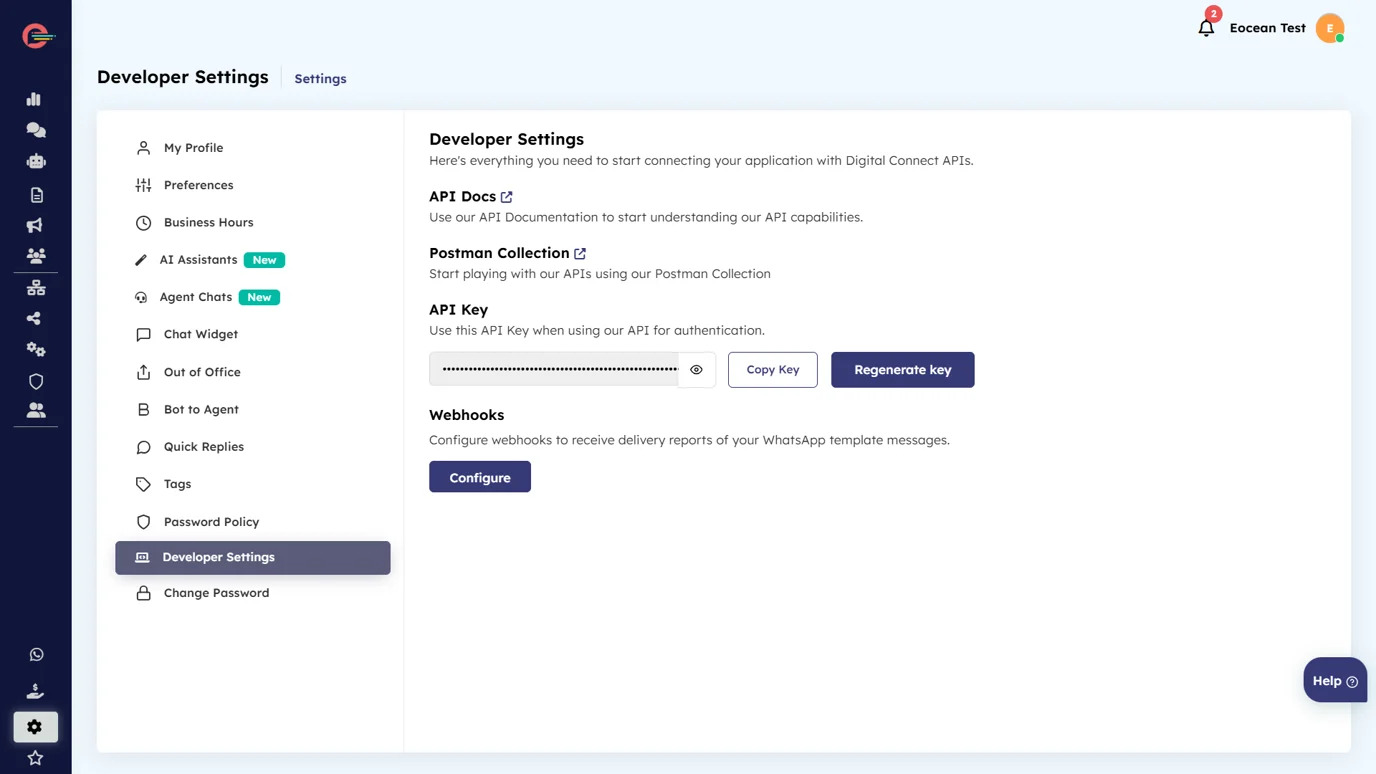
Task: Open the API Docs external link
Action: pyautogui.click(x=506, y=197)
